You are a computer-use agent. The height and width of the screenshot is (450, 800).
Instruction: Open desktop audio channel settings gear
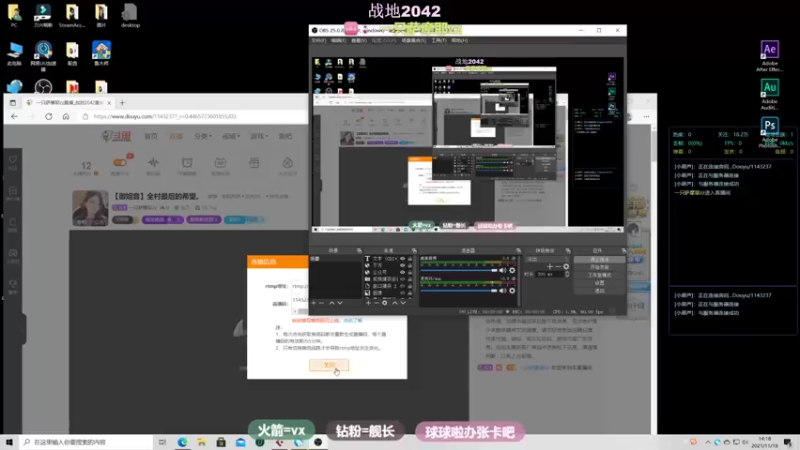512,270
